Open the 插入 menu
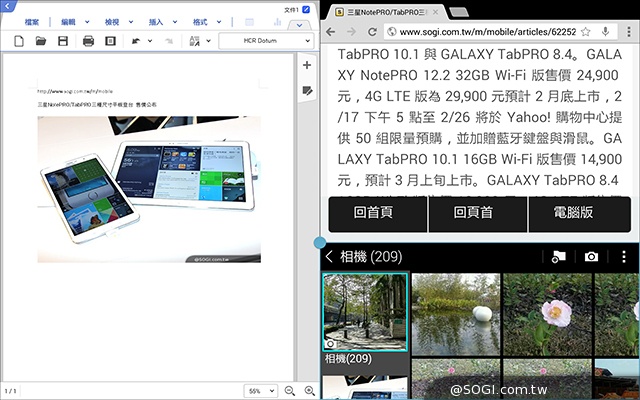The height and width of the screenshot is (400, 640). tap(156, 22)
